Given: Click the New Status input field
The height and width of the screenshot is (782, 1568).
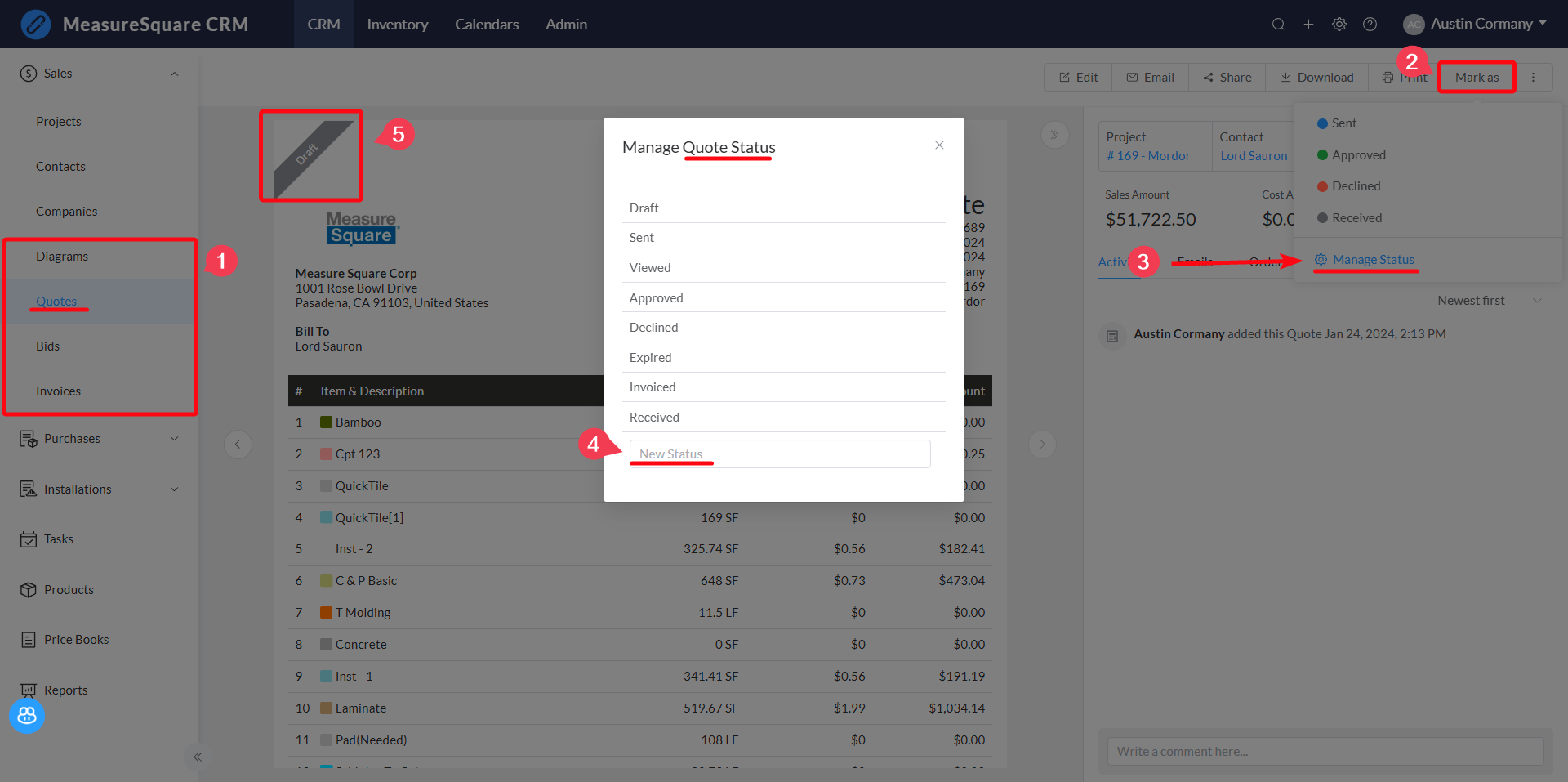Looking at the screenshot, I should pyautogui.click(x=780, y=454).
